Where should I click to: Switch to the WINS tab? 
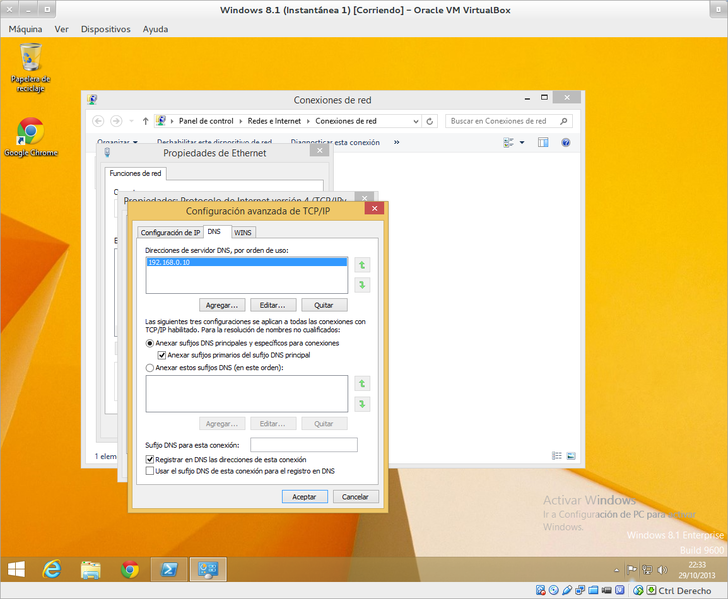pos(243,233)
